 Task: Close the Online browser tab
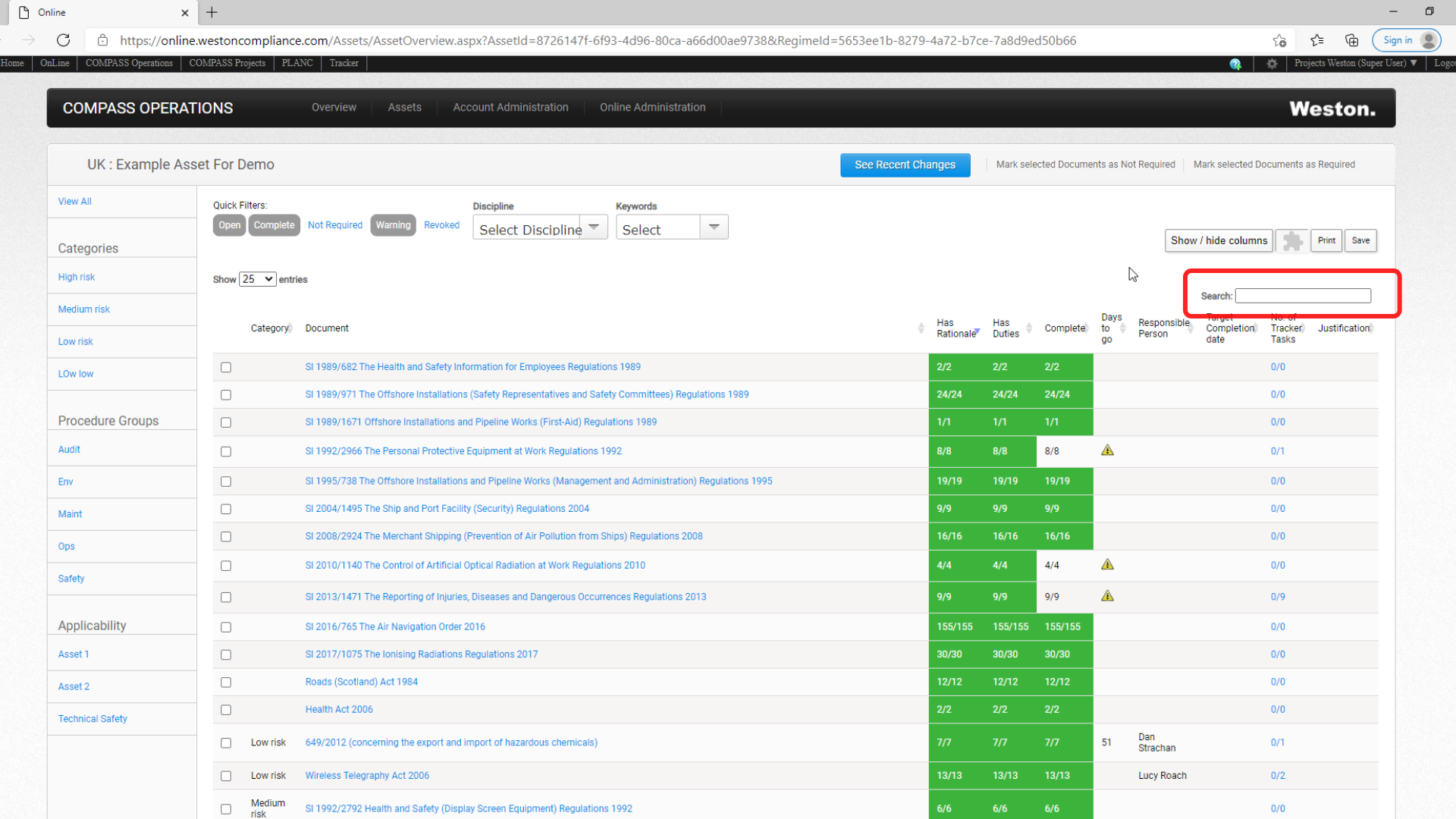[185, 13]
